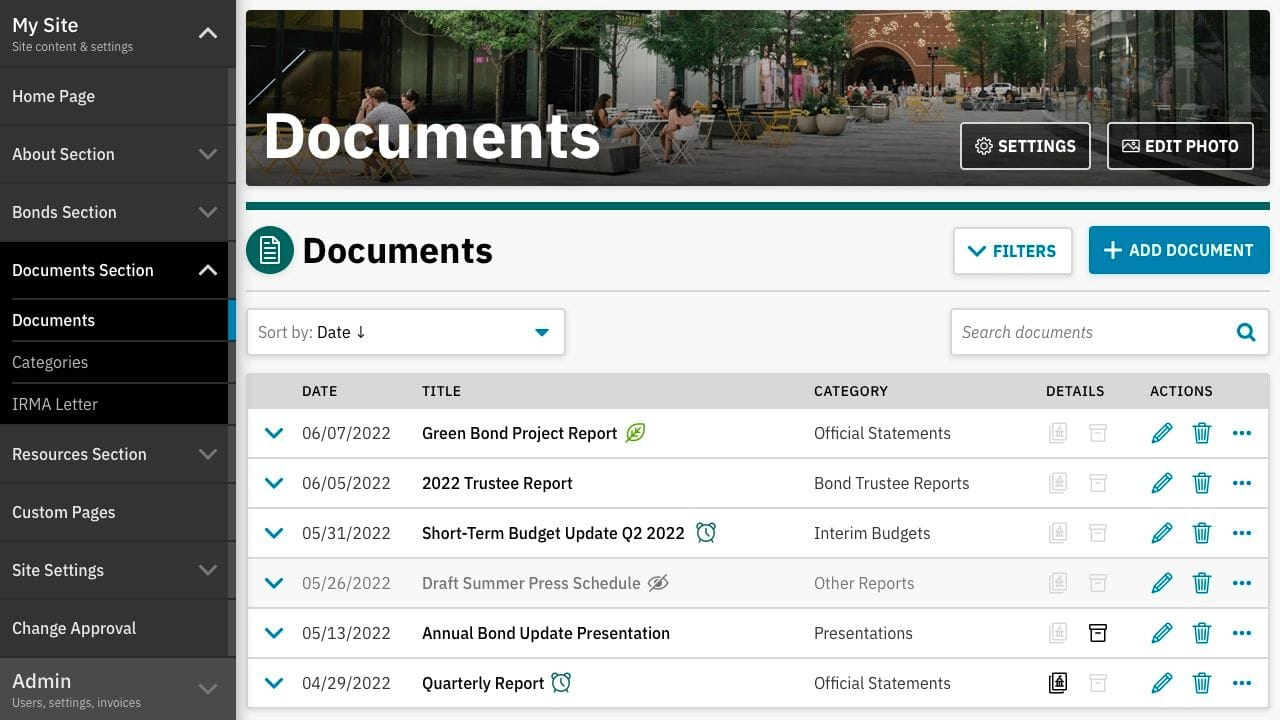Expand the Bonds Section menu

pos(208,212)
